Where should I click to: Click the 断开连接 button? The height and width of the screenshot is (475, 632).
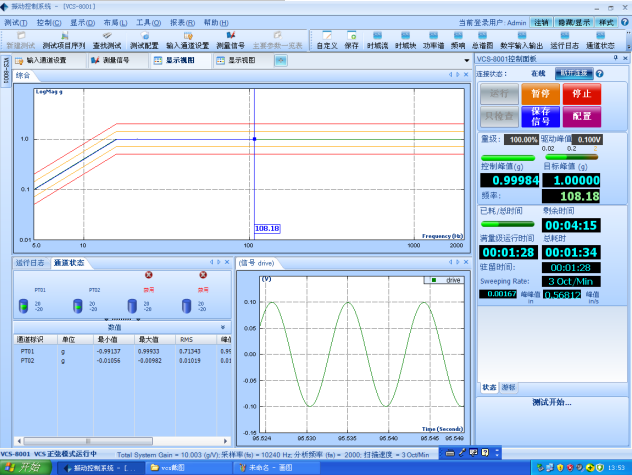click(x=574, y=73)
